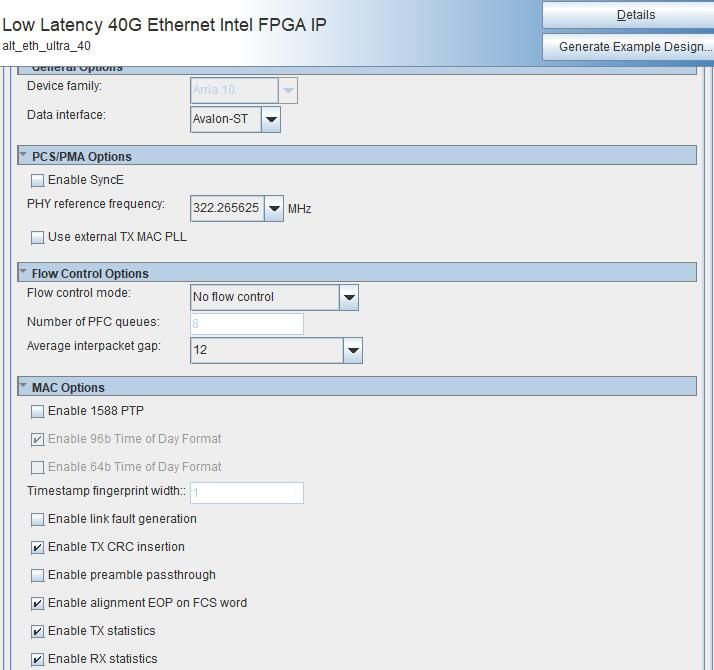
Task: Toggle Enable link fault generation
Action: tap(37, 519)
